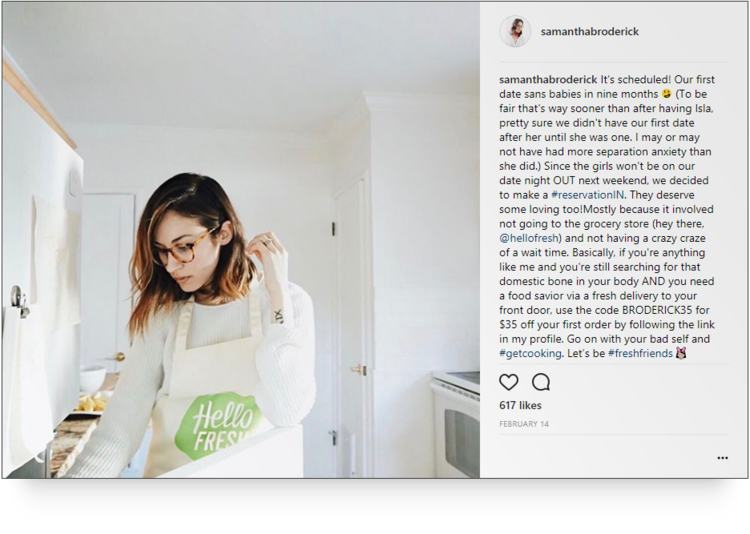Click the FEBRUARY 14 post date
This screenshot has width=750, height=534.
[524, 424]
